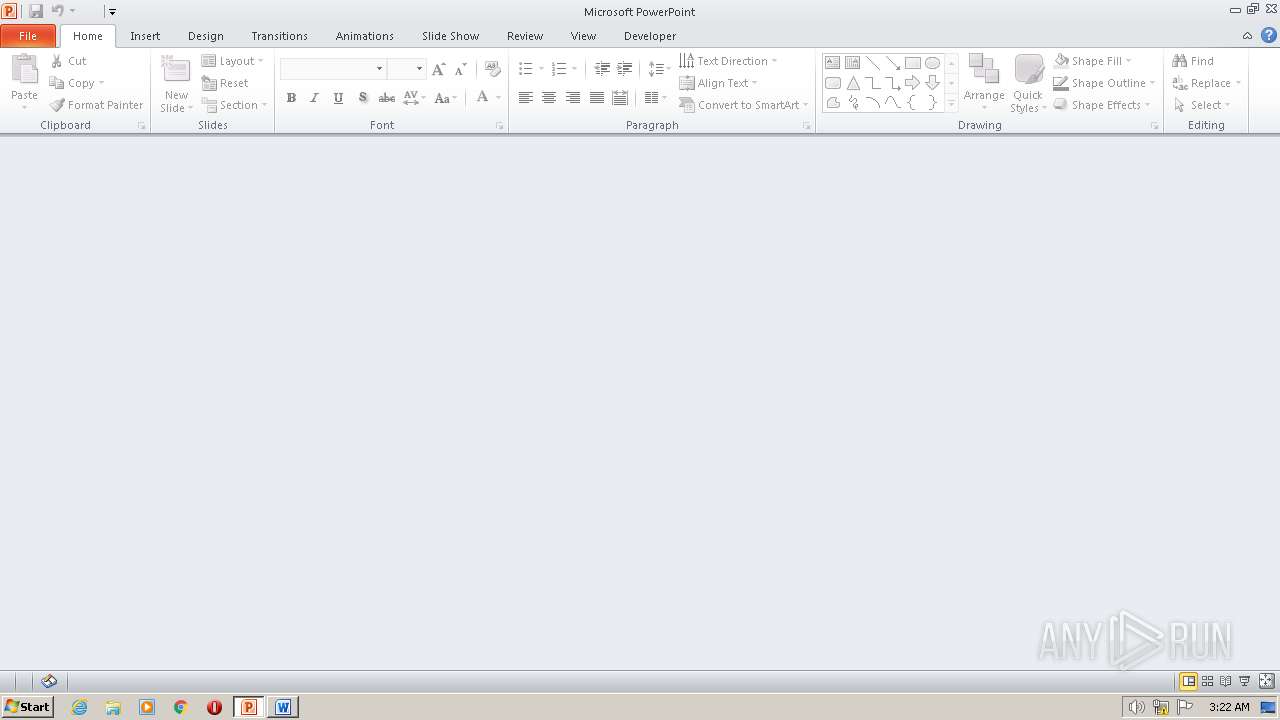
Task: Toggle text Shadow formatting
Action: pos(362,98)
